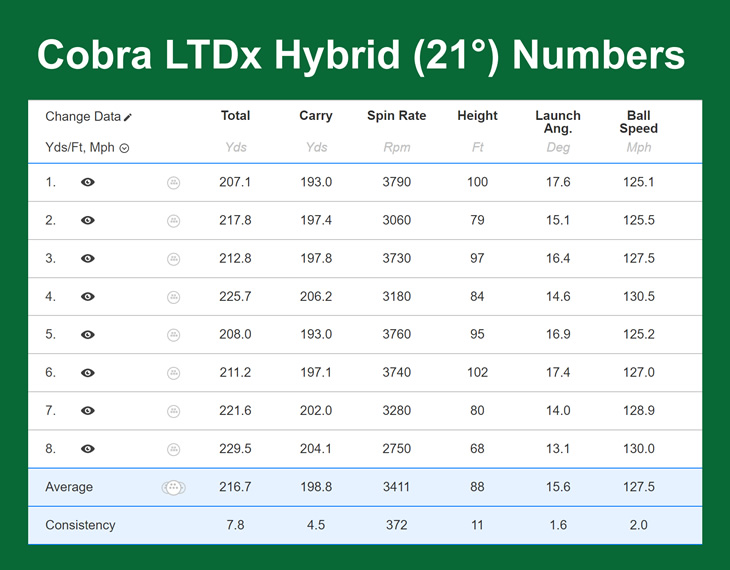Click carry value 197.4 in shot 2
Viewport: 730px width, 570px height.
click(316, 220)
